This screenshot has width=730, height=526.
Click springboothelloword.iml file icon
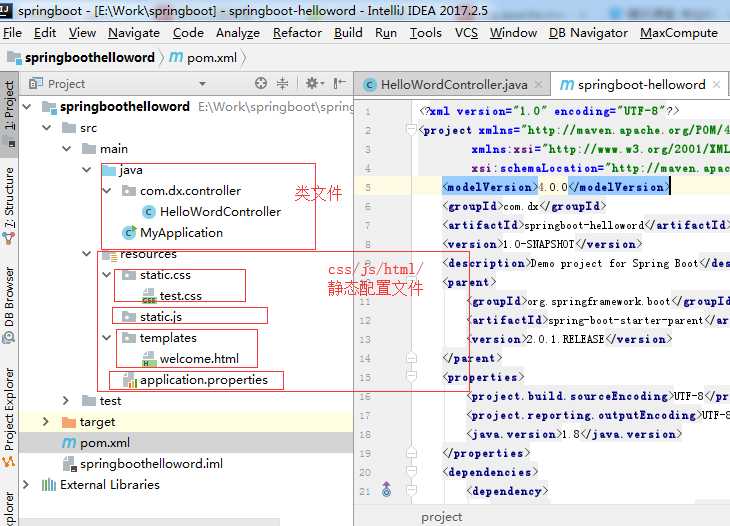pos(69,464)
